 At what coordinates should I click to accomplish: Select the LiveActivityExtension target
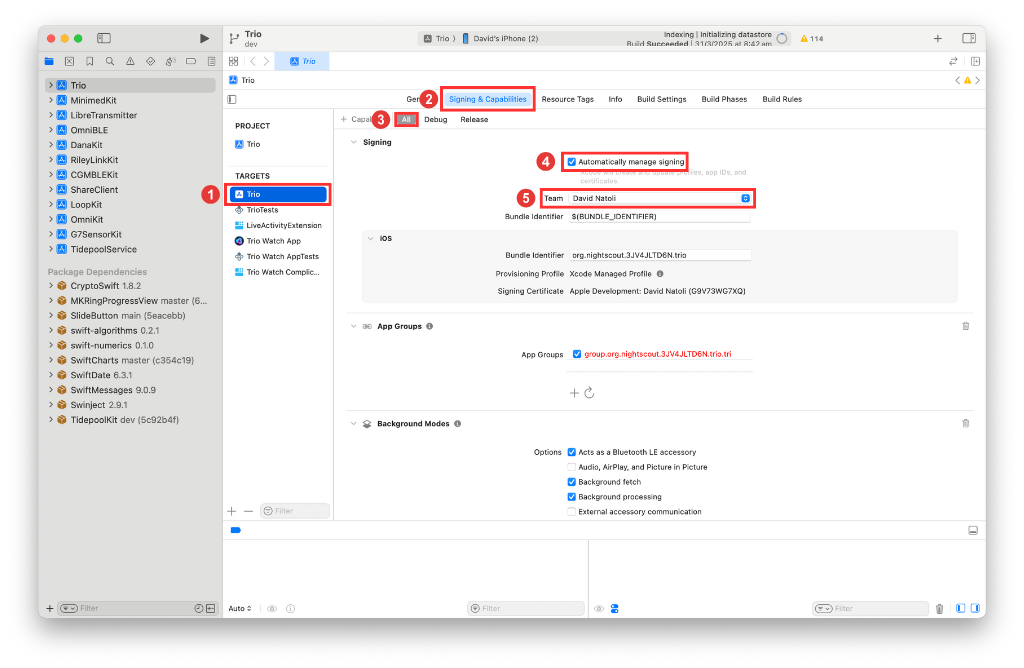point(280,225)
